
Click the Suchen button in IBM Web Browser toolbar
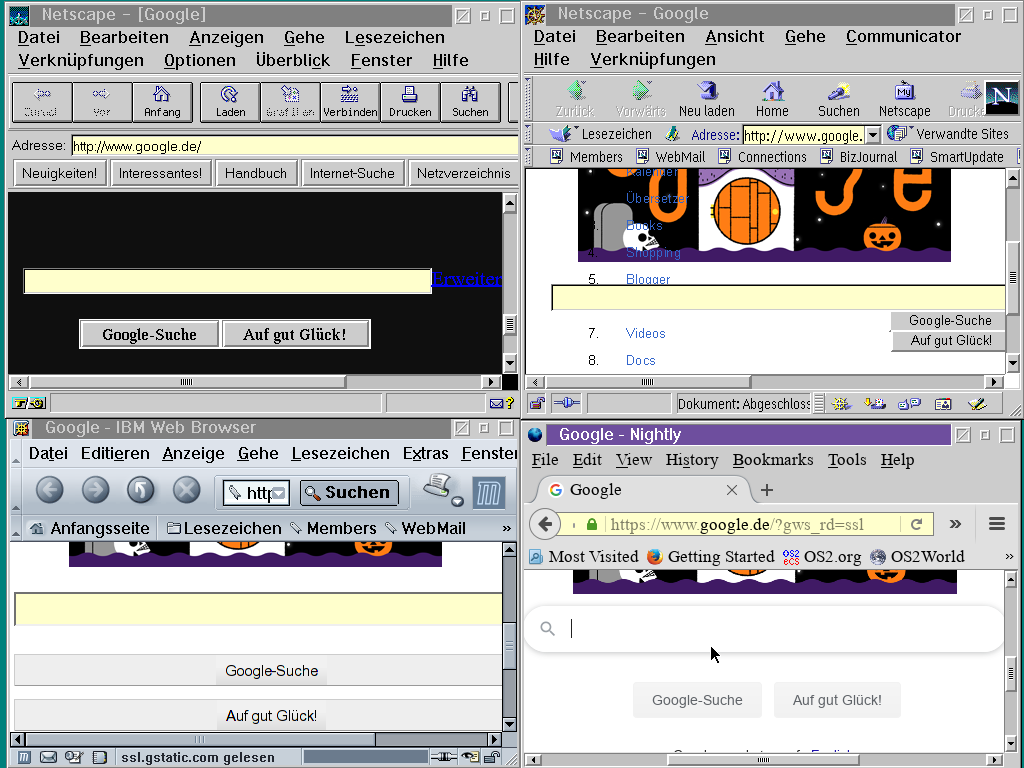coord(349,492)
